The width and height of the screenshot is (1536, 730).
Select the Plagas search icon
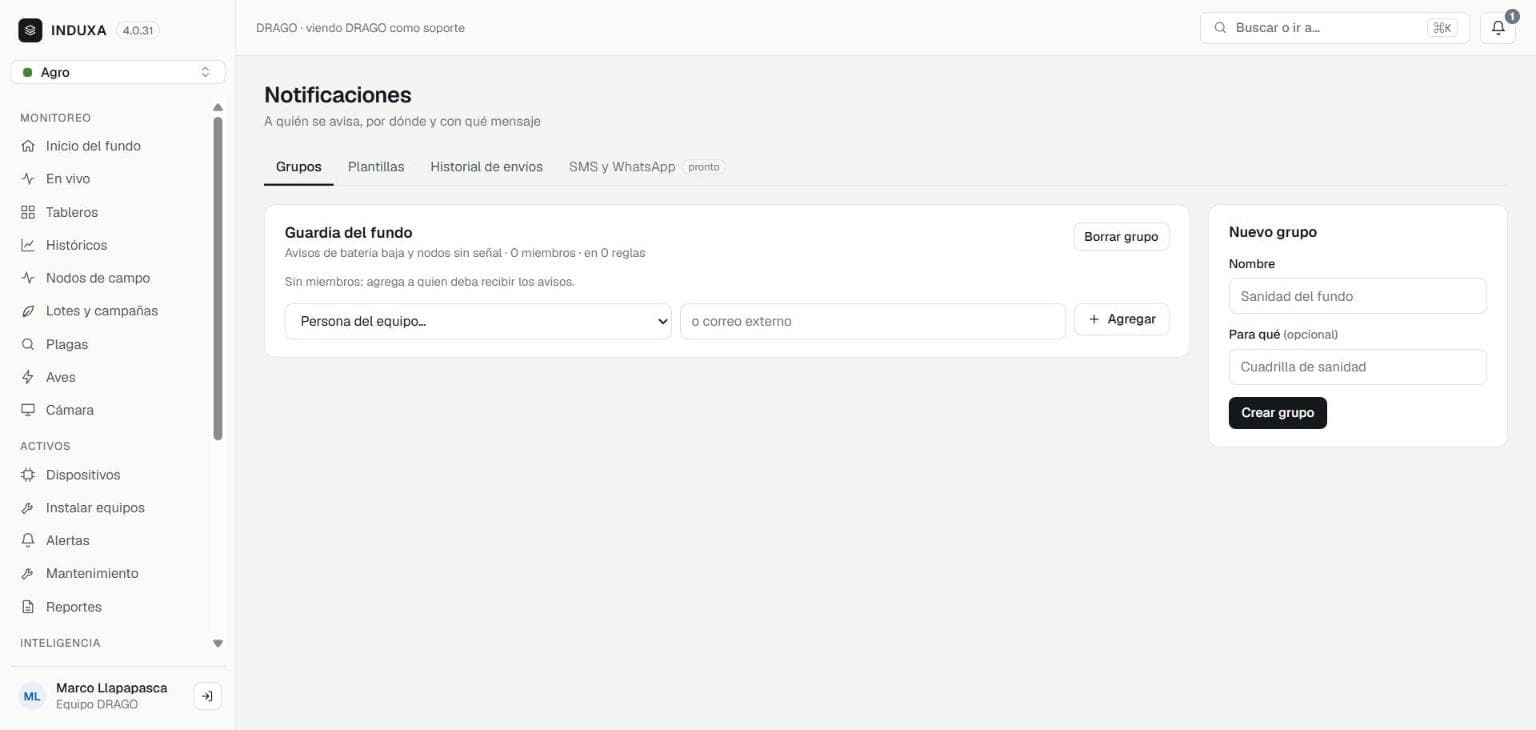click(28, 344)
